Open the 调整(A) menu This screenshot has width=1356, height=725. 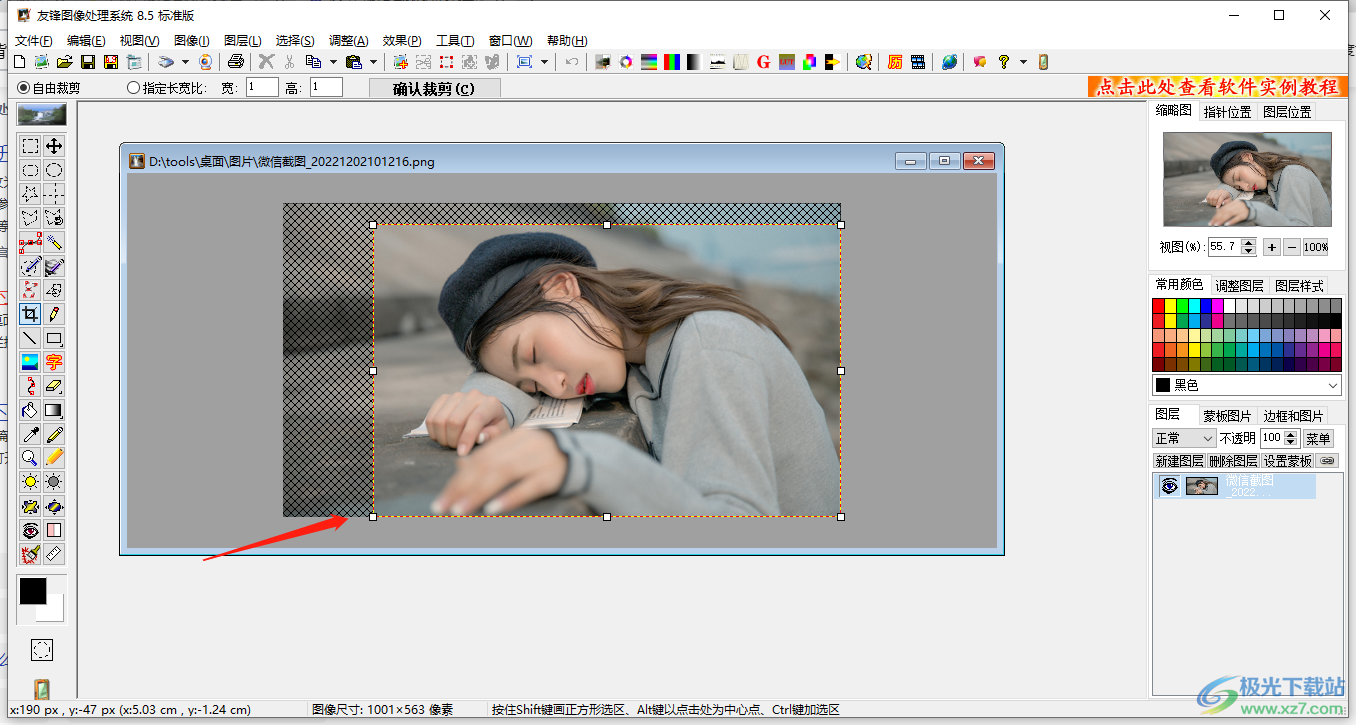[x=348, y=41]
